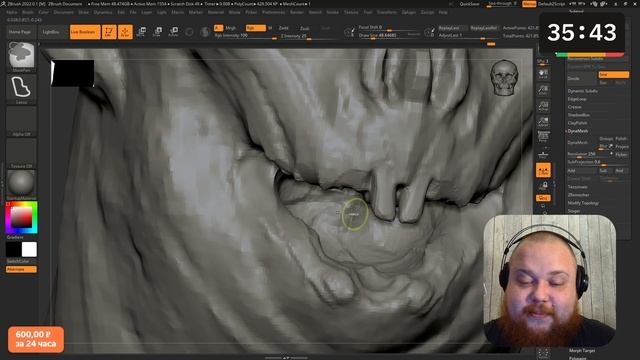
Task: Toggle the Smt option near Divide
Action: tap(613, 75)
